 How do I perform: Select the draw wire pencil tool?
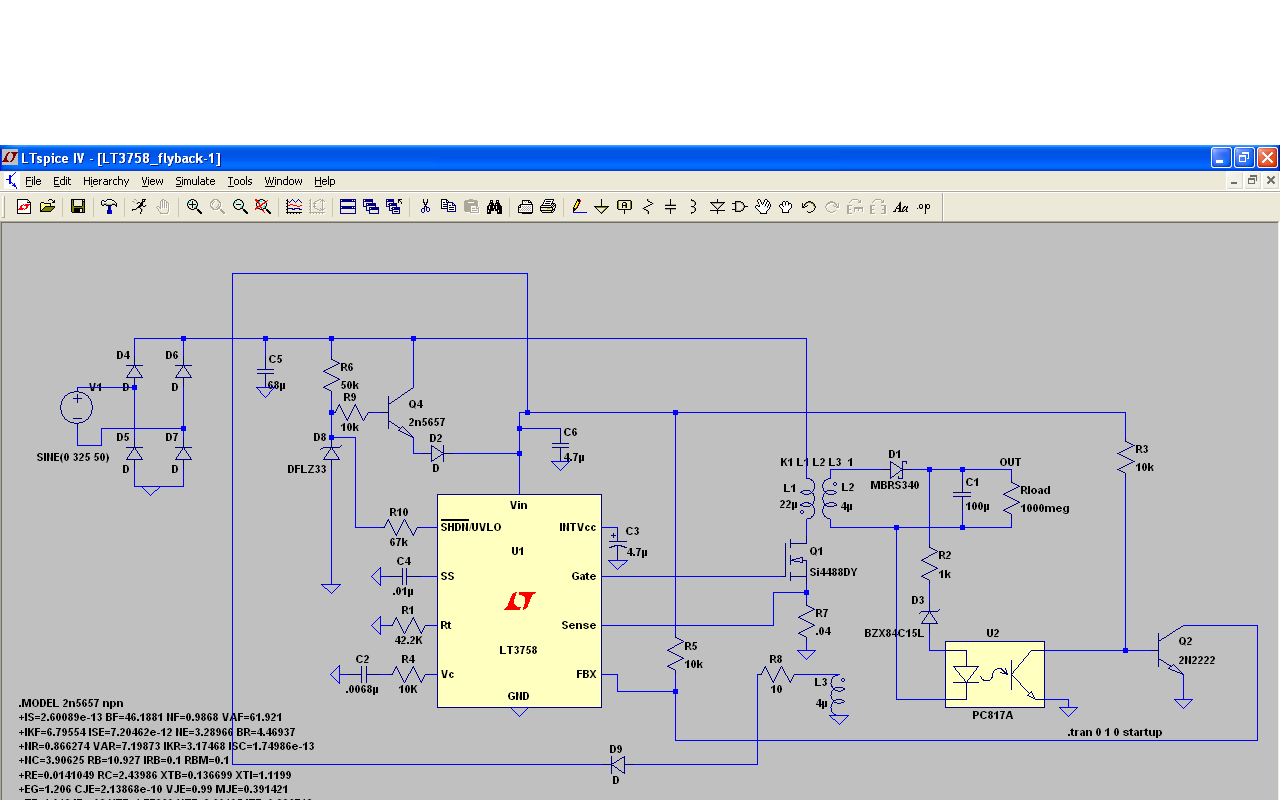(579, 207)
